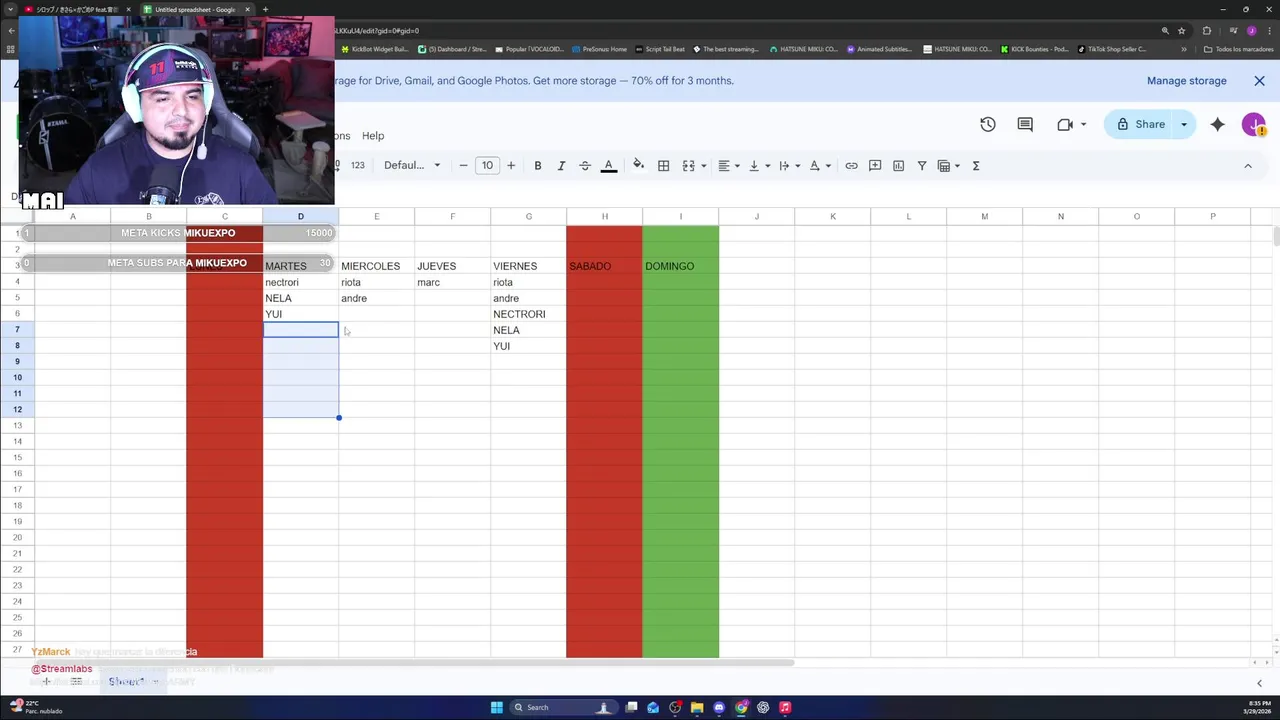Create a filter

[922, 165]
